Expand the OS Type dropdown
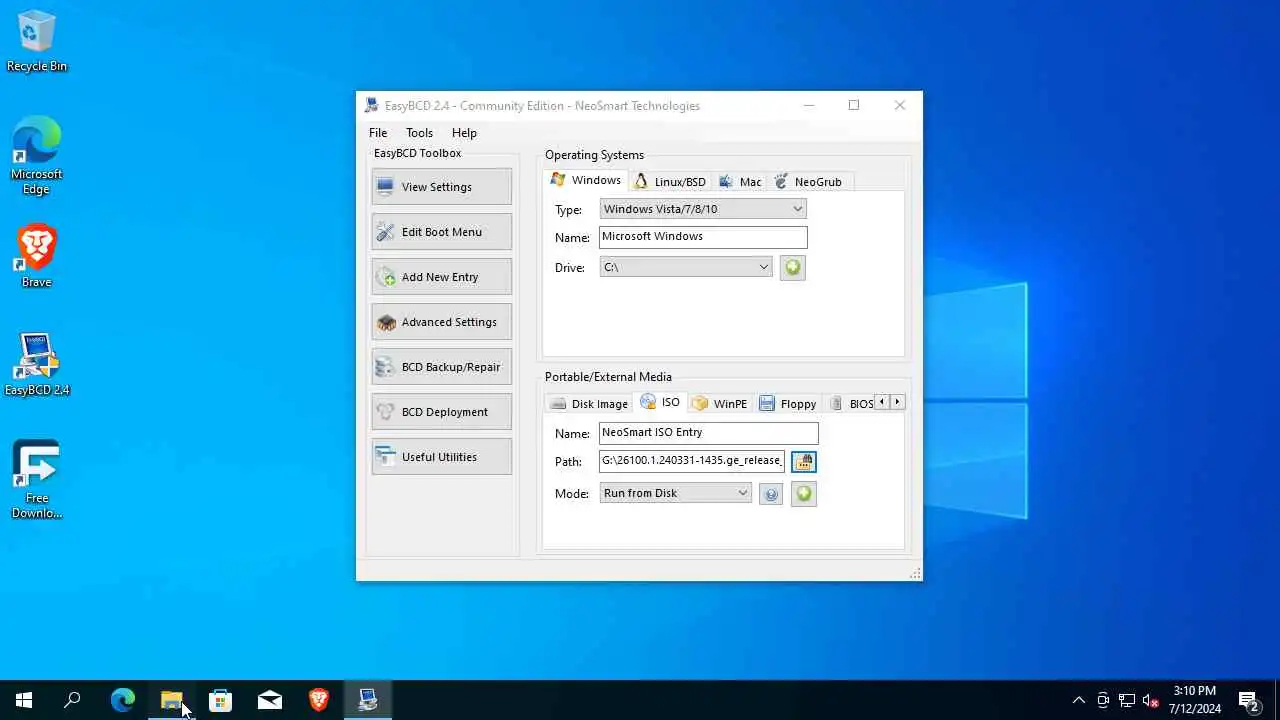This screenshot has height=720, width=1280. [x=703, y=209]
